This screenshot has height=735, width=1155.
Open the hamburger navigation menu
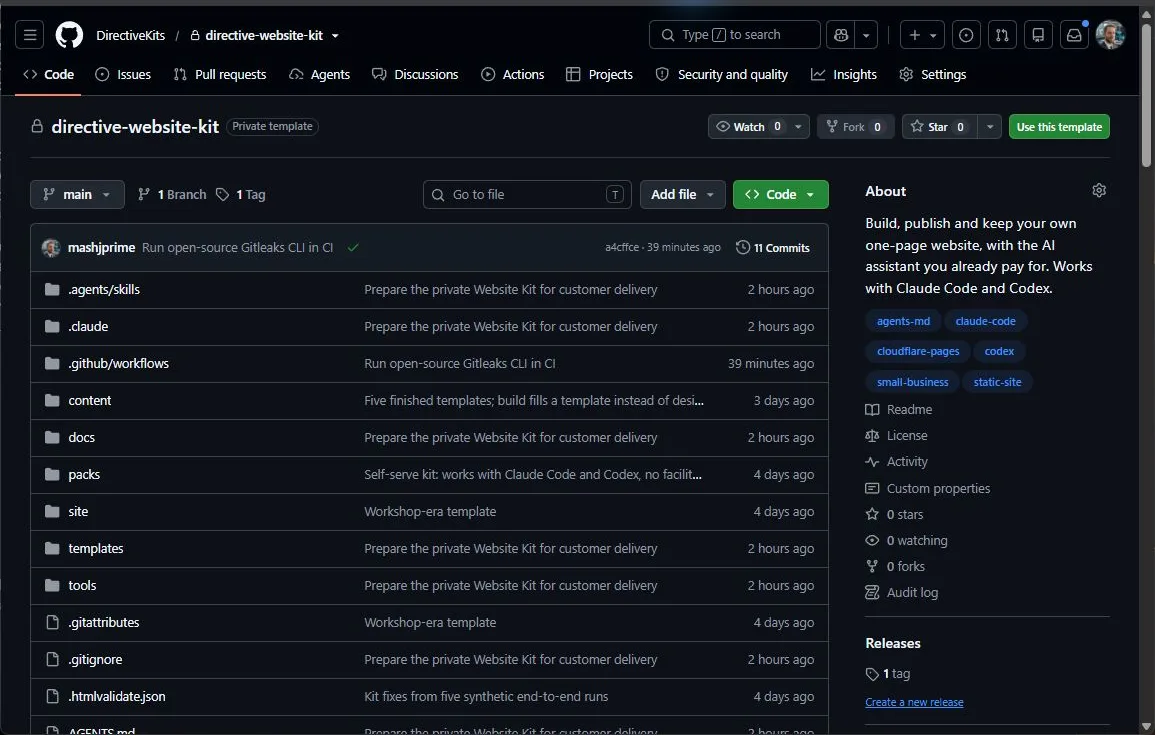pyautogui.click(x=29, y=35)
